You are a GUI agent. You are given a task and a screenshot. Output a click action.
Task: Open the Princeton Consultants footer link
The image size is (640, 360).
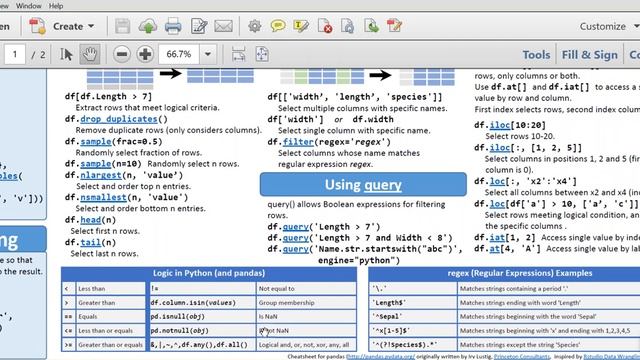(x=521, y=356)
